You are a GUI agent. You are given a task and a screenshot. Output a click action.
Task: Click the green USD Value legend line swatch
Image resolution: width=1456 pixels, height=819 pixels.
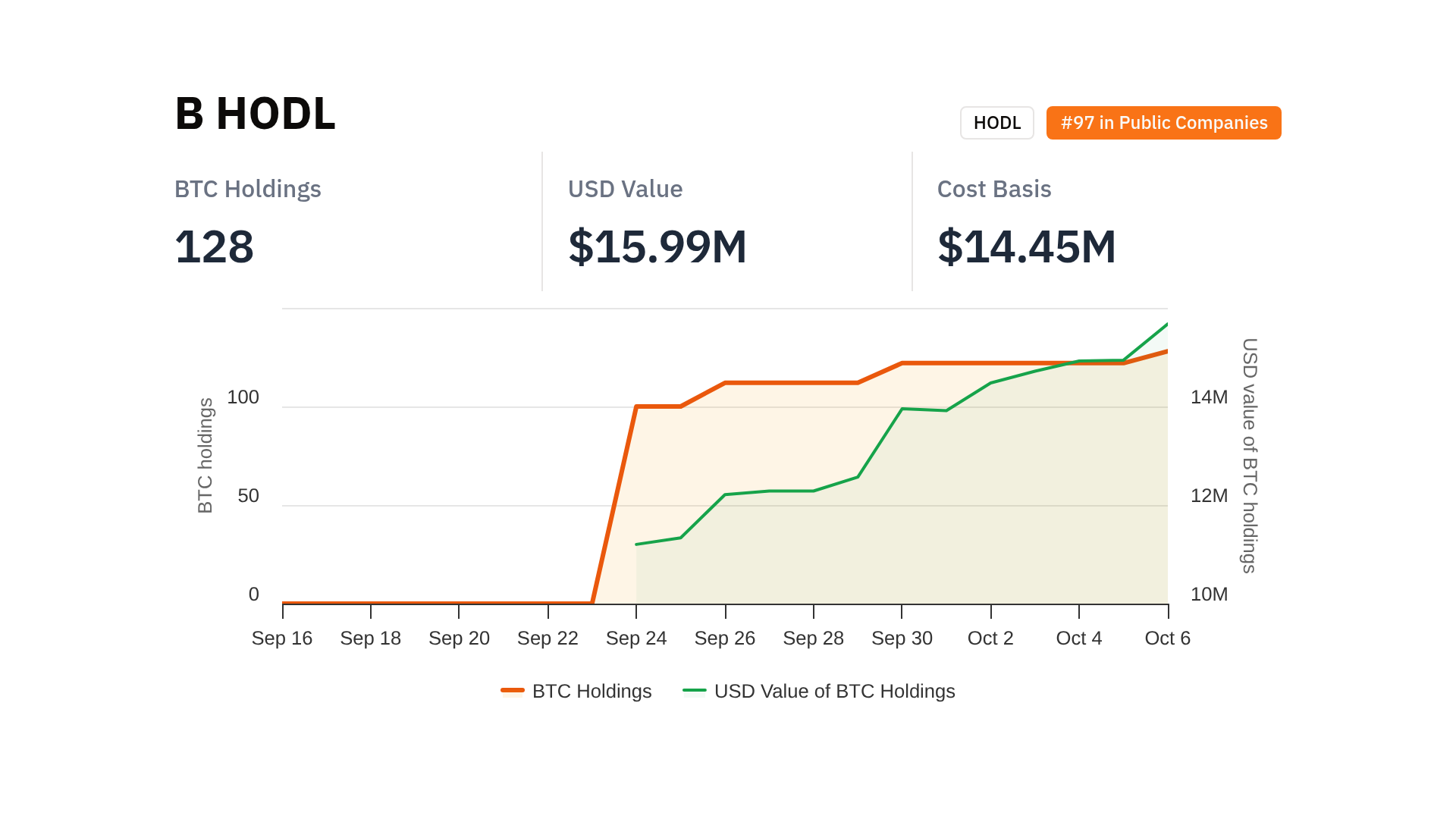[695, 690]
